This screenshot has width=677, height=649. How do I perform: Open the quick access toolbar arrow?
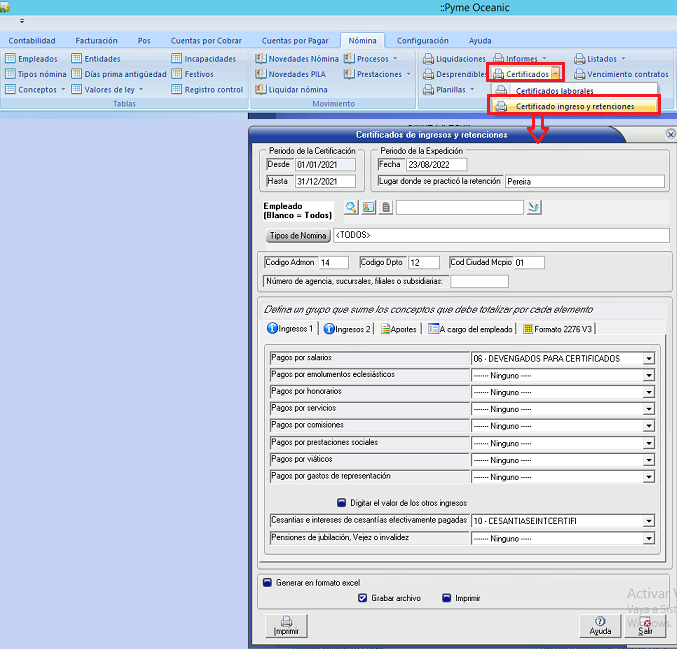pos(22,21)
